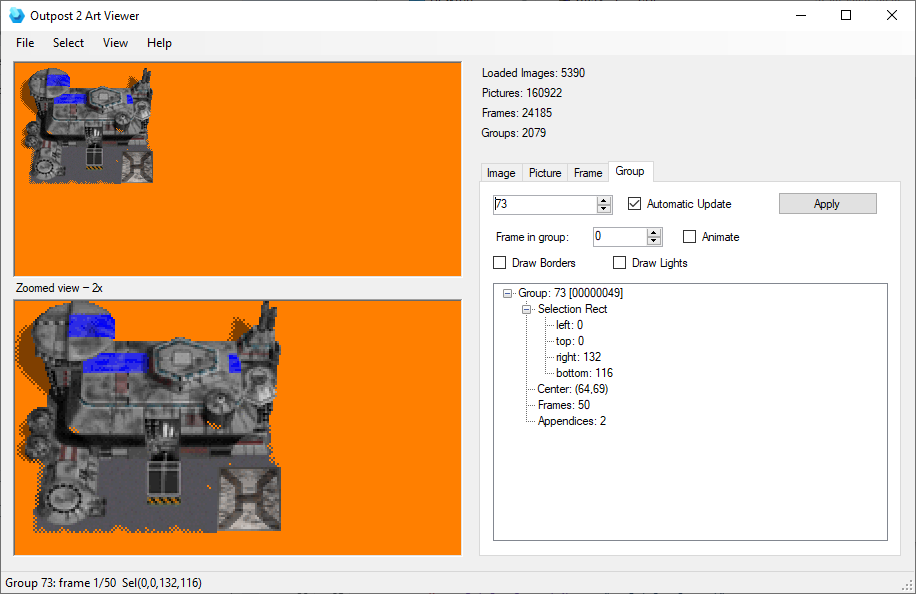Open the Select menu
Viewport: 916px width, 594px height.
(68, 43)
